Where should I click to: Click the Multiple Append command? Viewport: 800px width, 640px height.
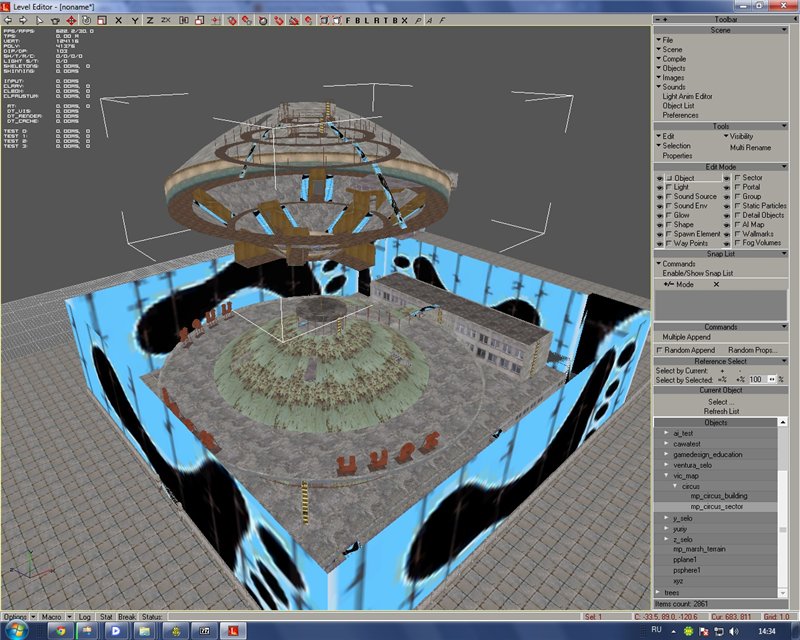pyautogui.click(x=687, y=337)
